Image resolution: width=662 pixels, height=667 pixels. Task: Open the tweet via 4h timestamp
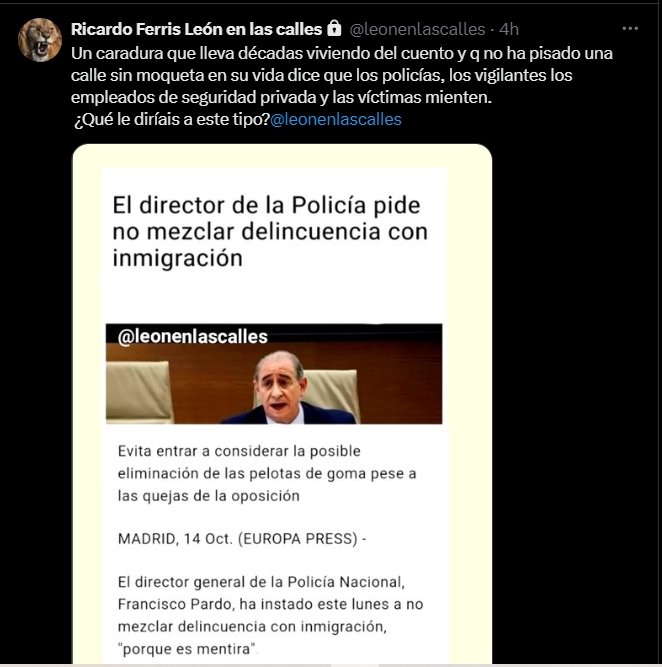[509, 29]
